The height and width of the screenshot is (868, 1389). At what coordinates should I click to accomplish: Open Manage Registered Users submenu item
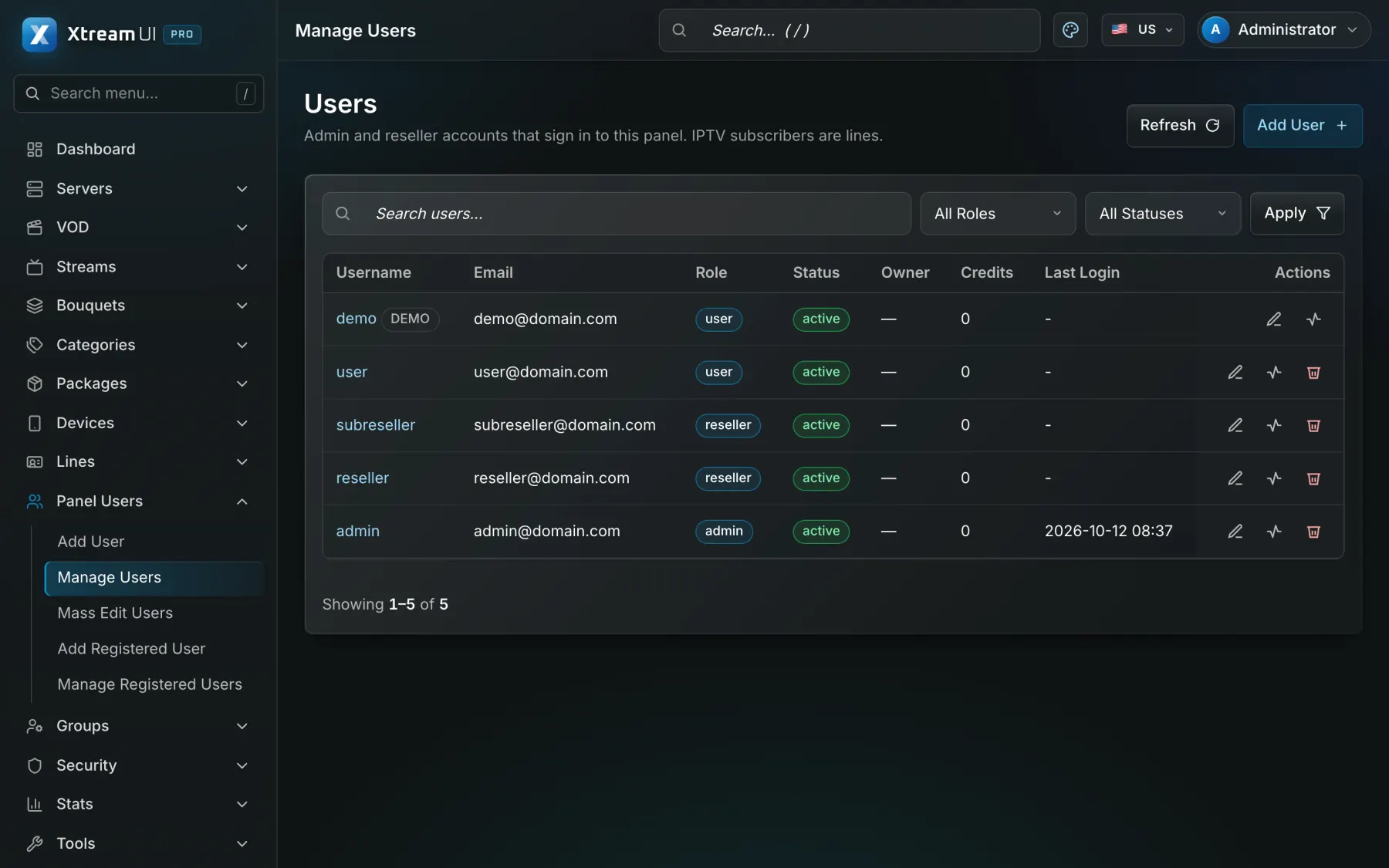pyautogui.click(x=154, y=684)
